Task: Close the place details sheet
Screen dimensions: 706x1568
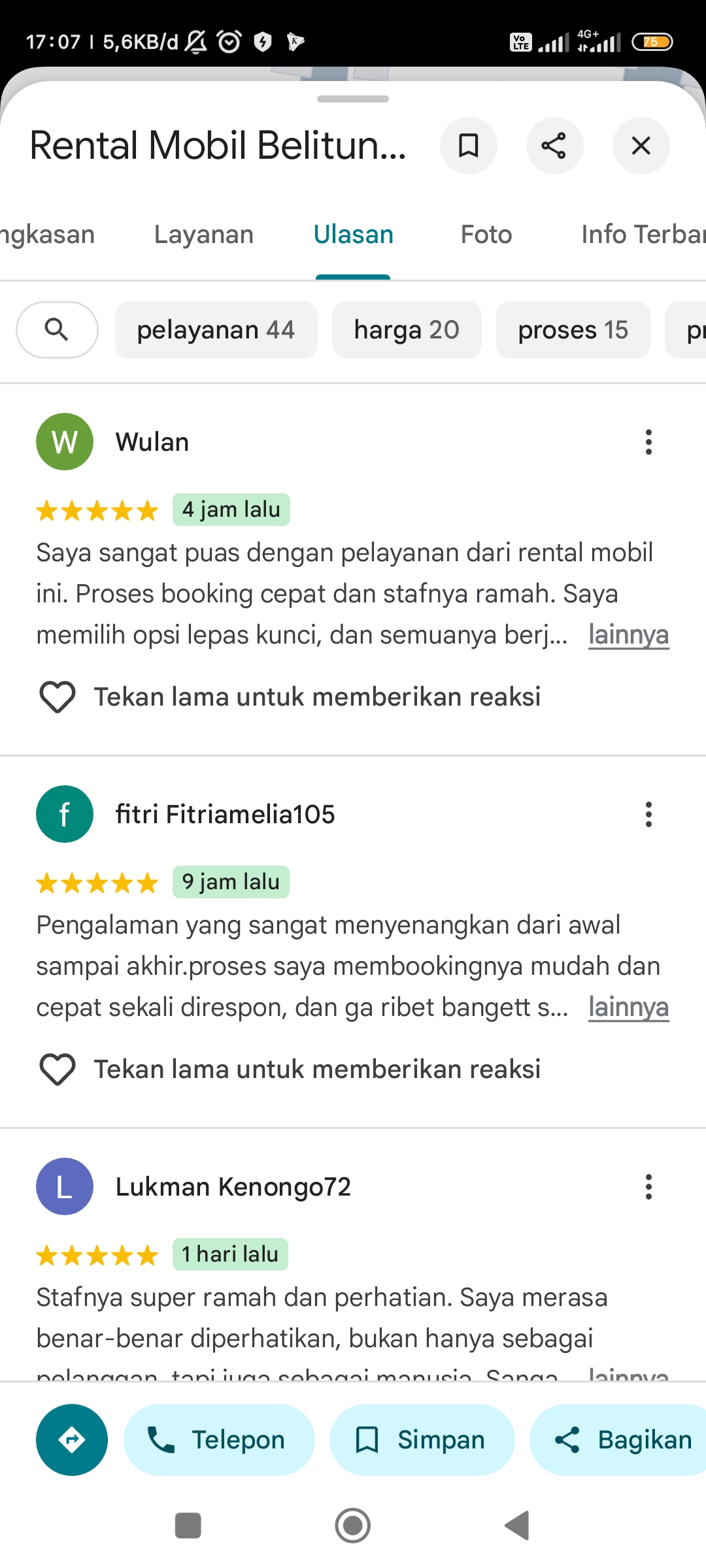Action: [641, 146]
